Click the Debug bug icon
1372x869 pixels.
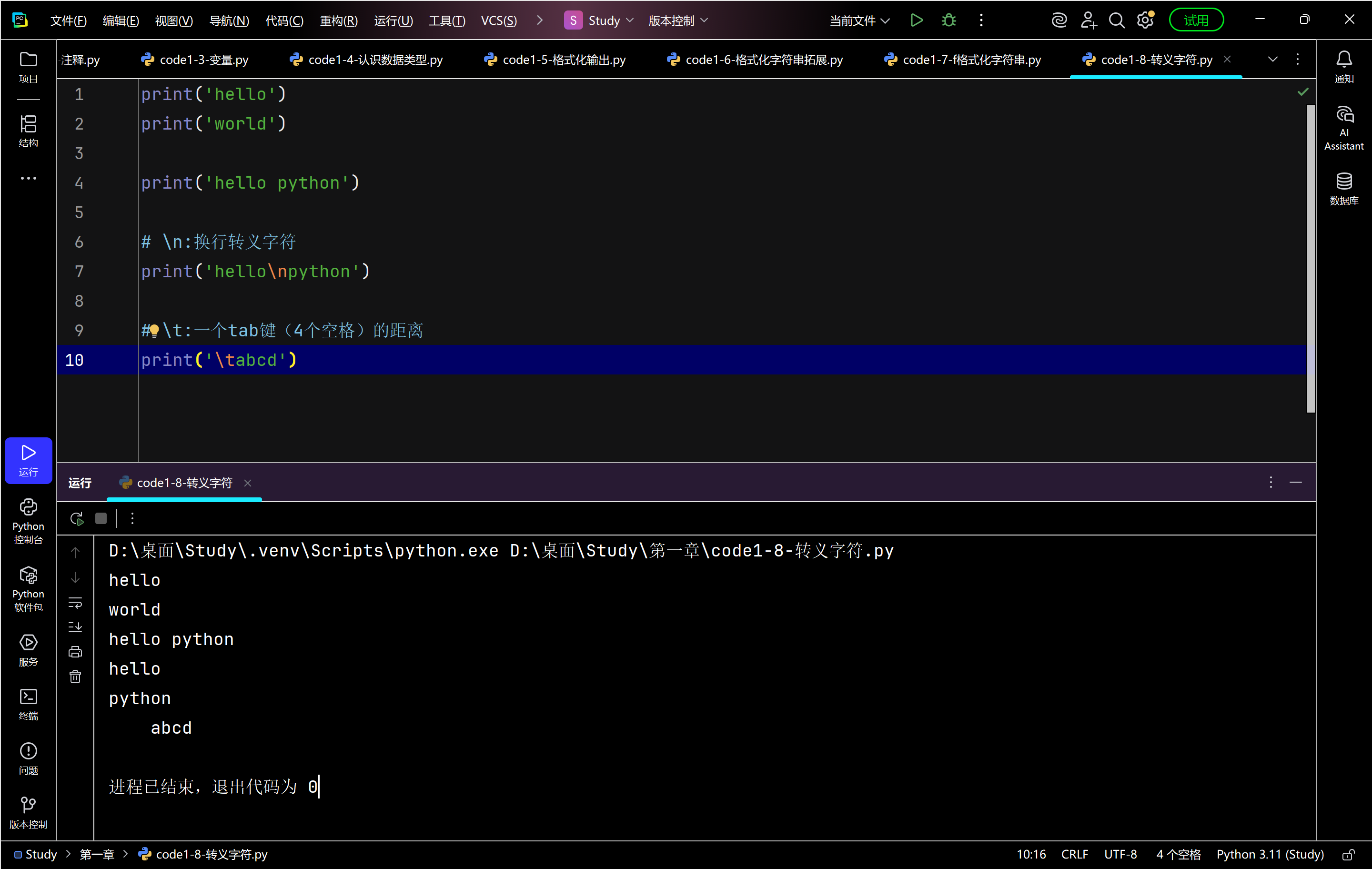(948, 20)
